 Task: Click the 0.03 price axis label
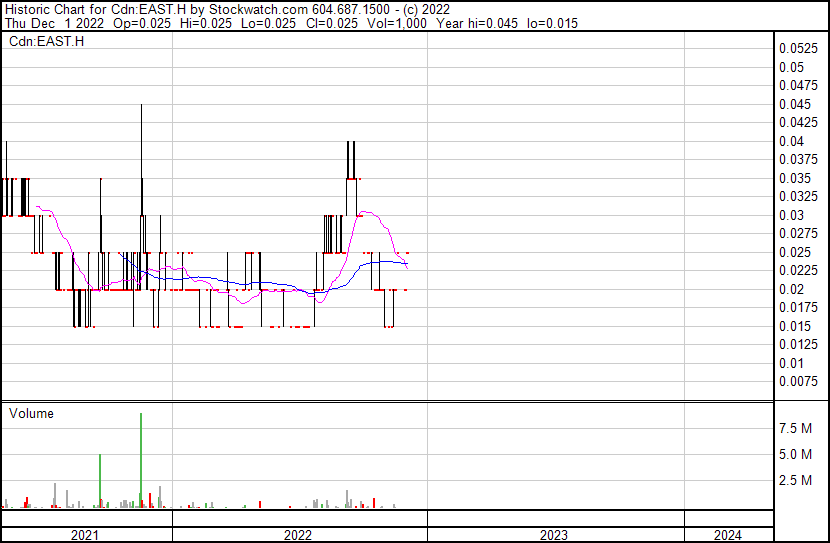pyautogui.click(x=791, y=215)
